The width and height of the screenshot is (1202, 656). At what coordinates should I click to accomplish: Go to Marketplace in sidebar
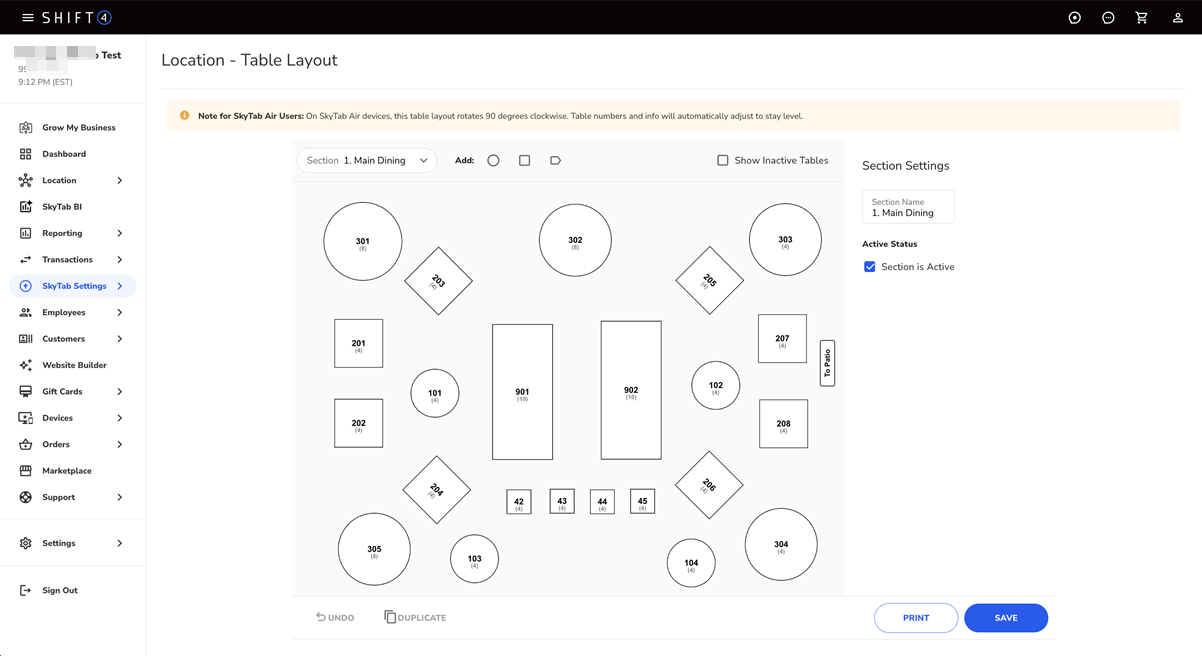click(66, 470)
